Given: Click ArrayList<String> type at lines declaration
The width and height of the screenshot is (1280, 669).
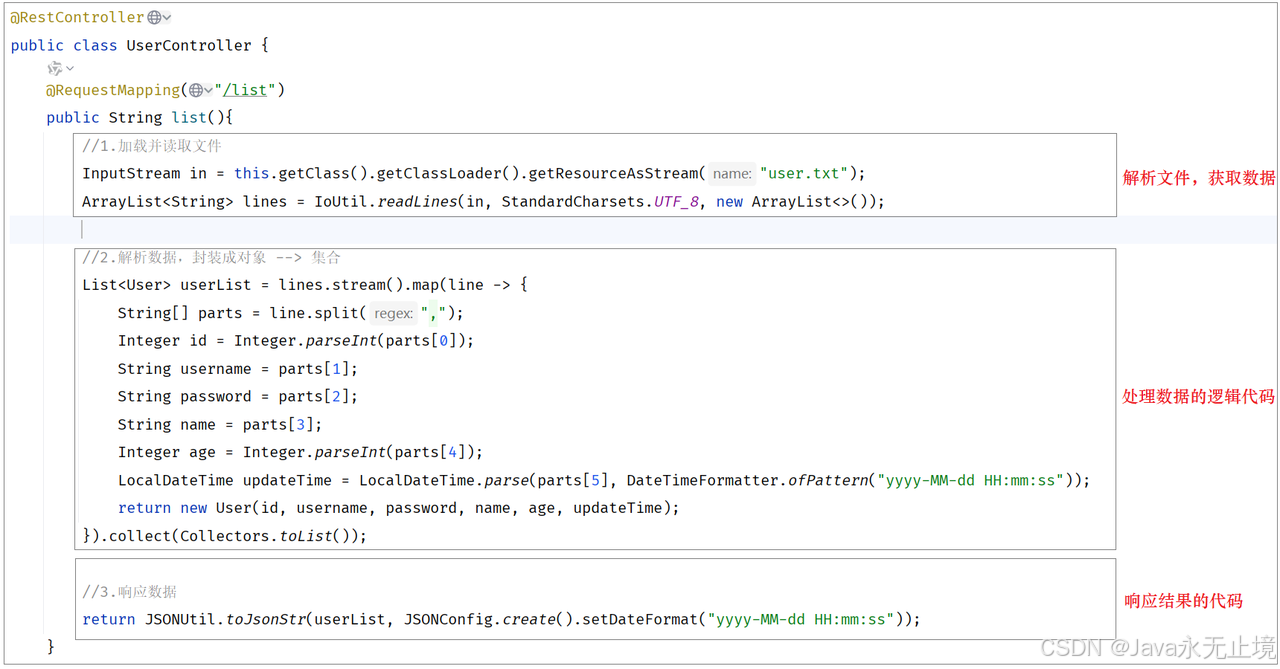Looking at the screenshot, I should coord(158,201).
